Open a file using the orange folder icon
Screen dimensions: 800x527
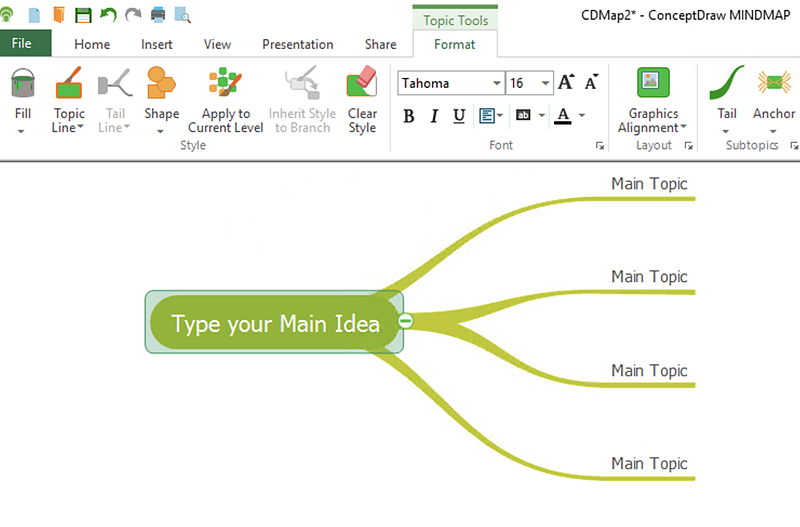click(x=59, y=14)
